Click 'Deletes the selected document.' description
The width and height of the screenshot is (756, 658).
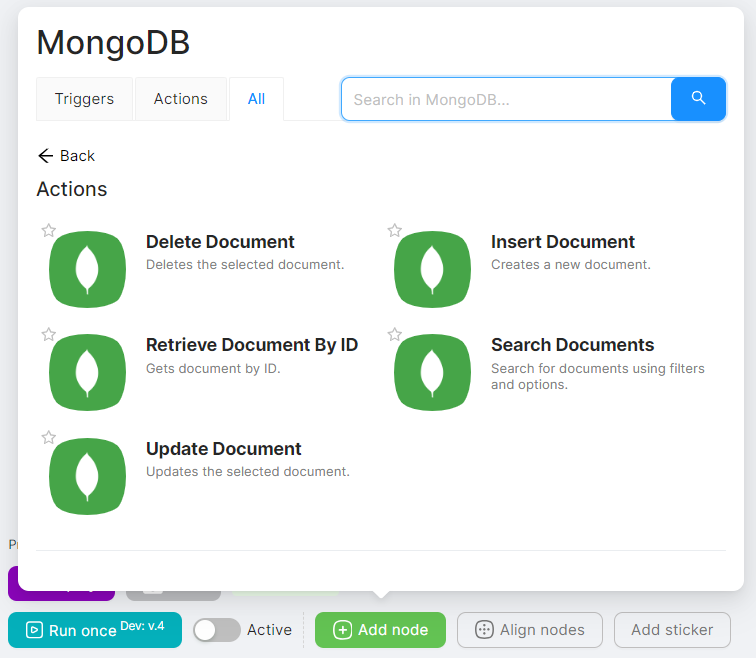click(x=245, y=265)
